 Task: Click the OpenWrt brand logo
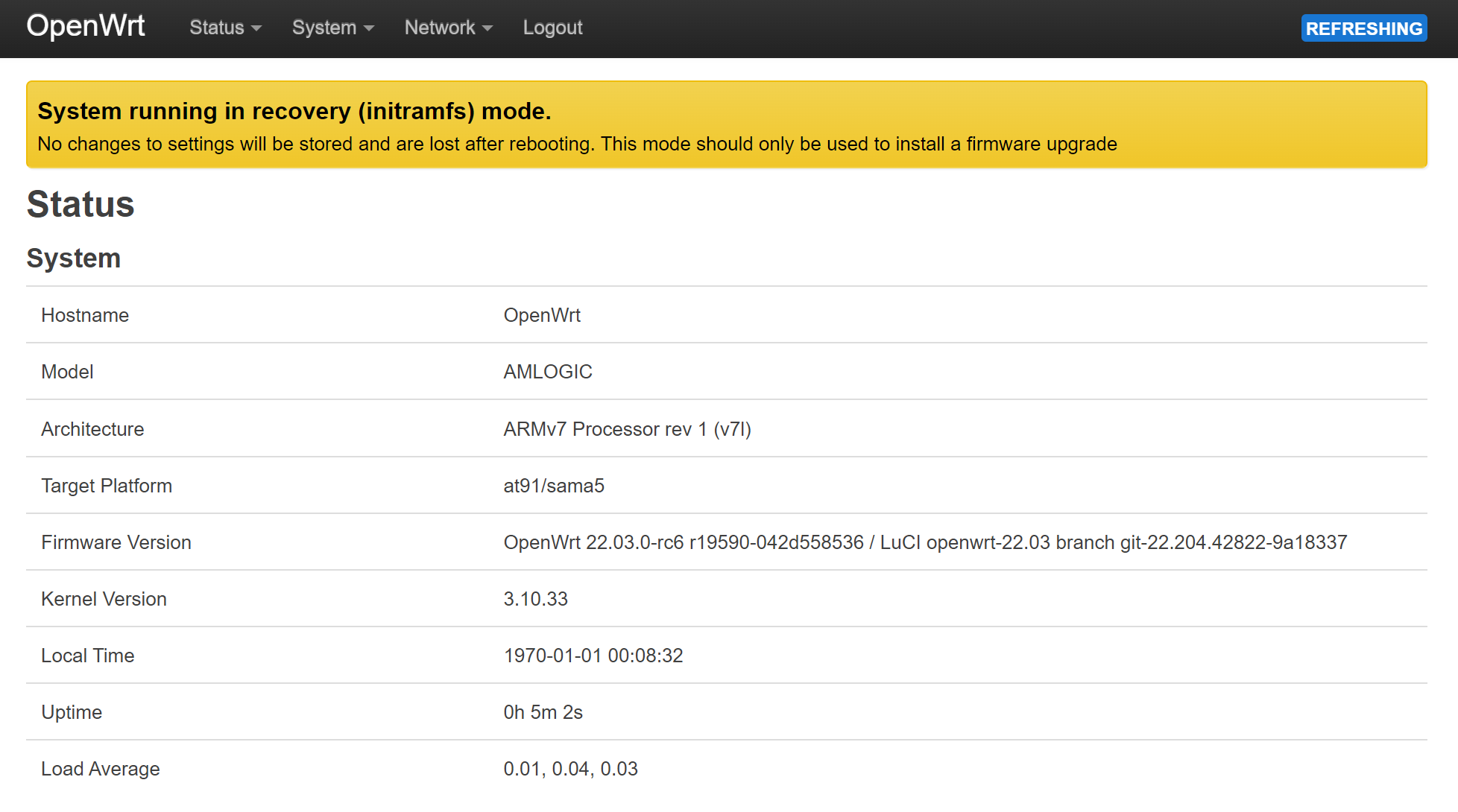pos(86,26)
